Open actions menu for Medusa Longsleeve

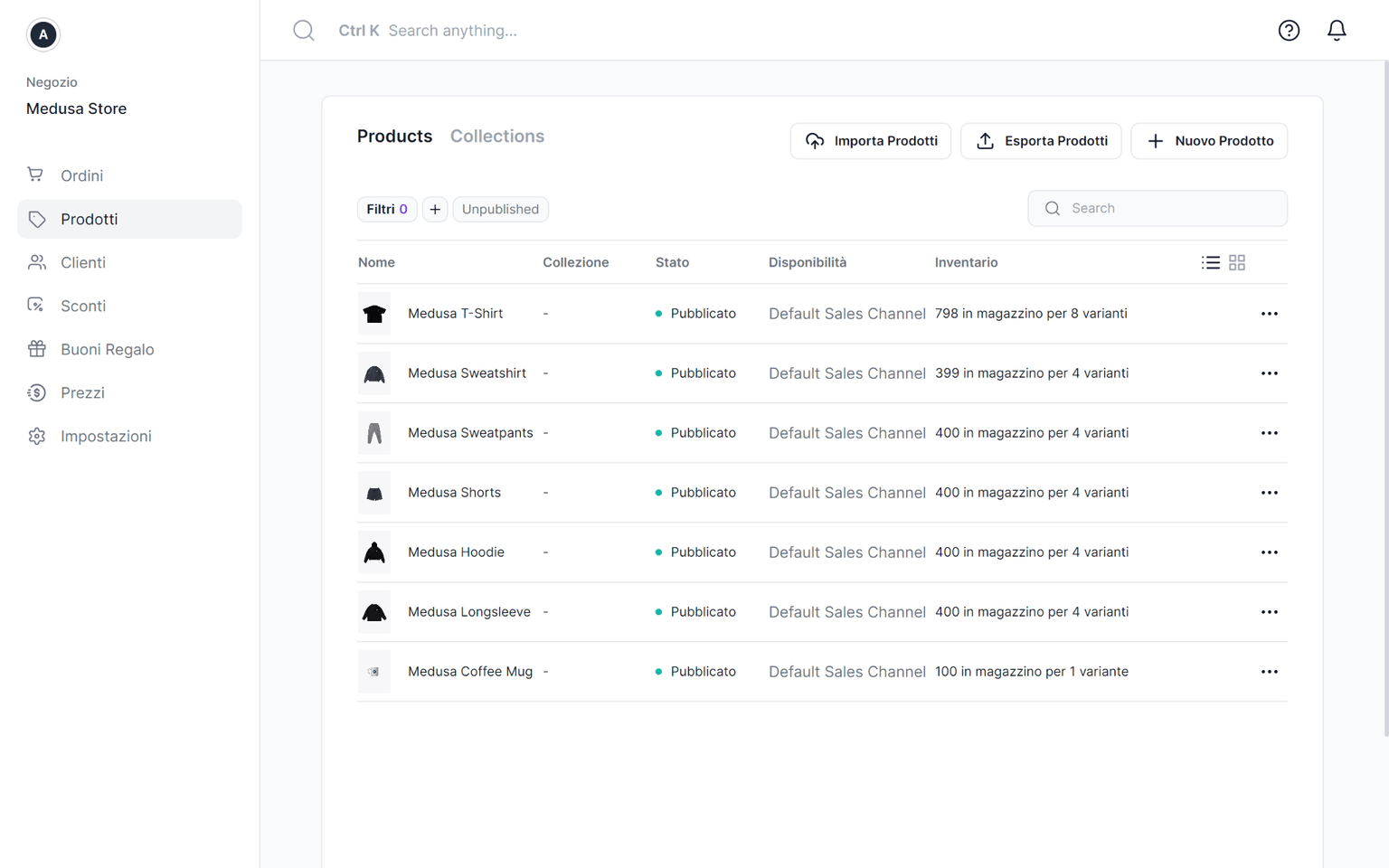(x=1270, y=612)
